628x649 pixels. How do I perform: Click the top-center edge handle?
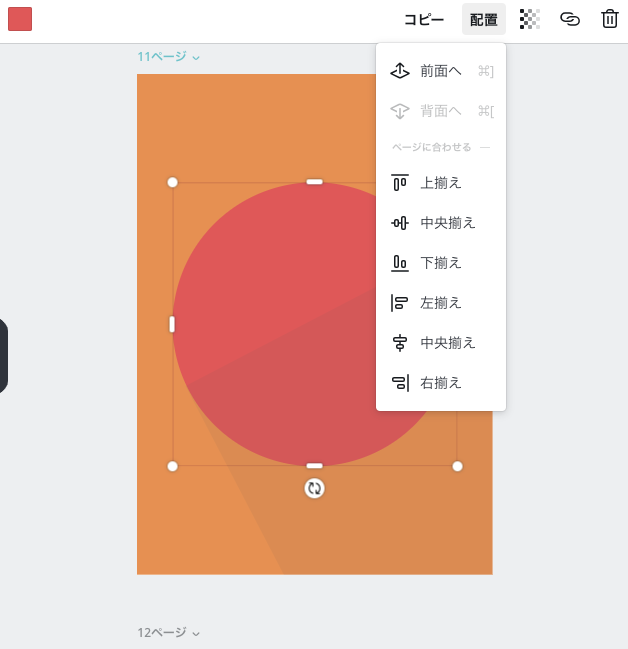(314, 182)
